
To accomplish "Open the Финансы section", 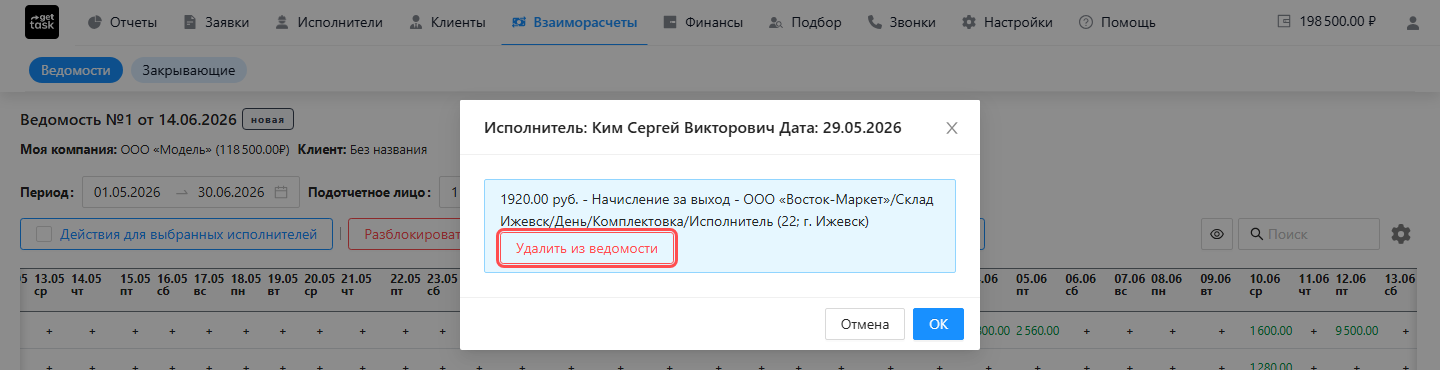I will 702,22.
